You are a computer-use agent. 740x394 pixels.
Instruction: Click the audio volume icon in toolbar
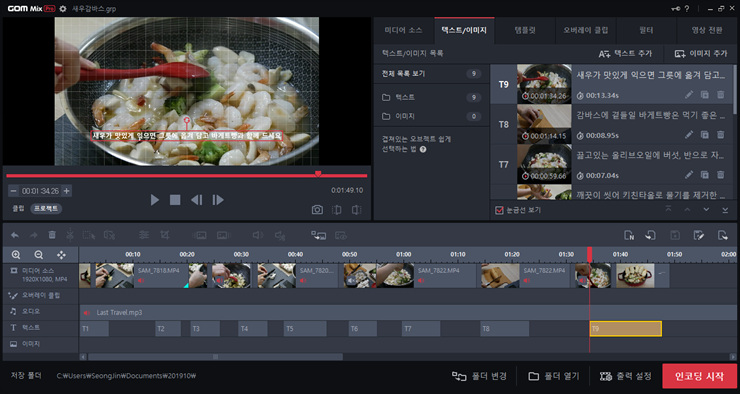257,235
